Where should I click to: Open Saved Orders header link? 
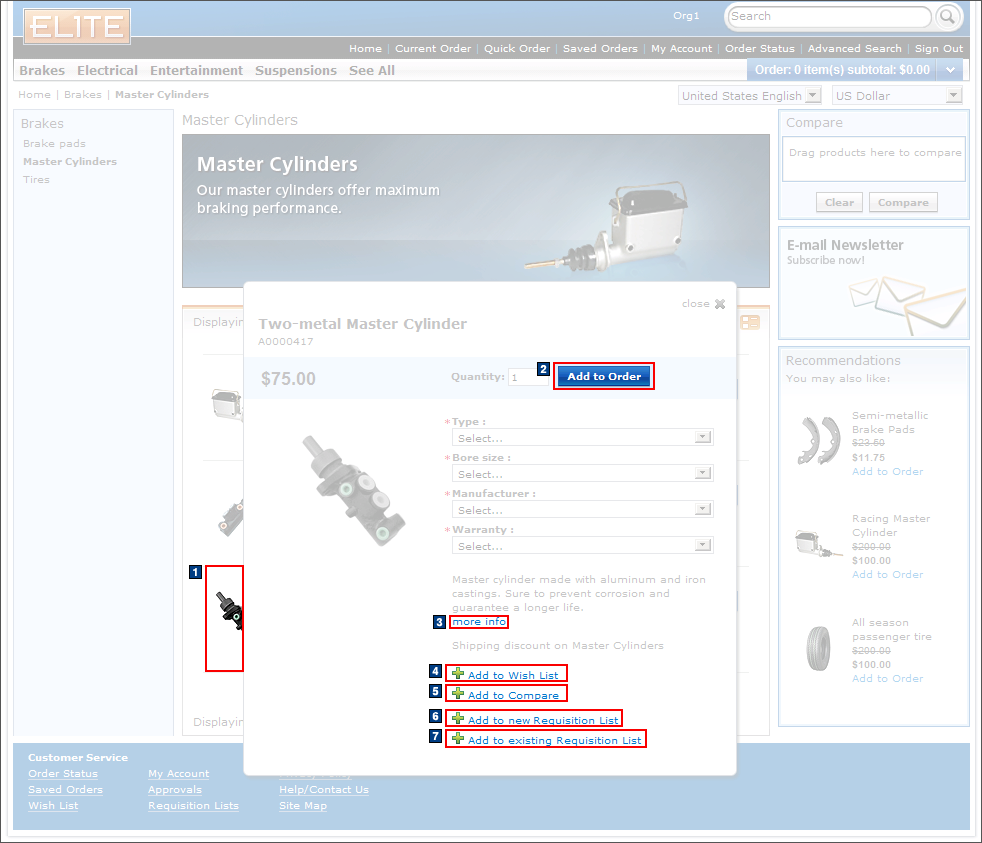click(x=600, y=48)
